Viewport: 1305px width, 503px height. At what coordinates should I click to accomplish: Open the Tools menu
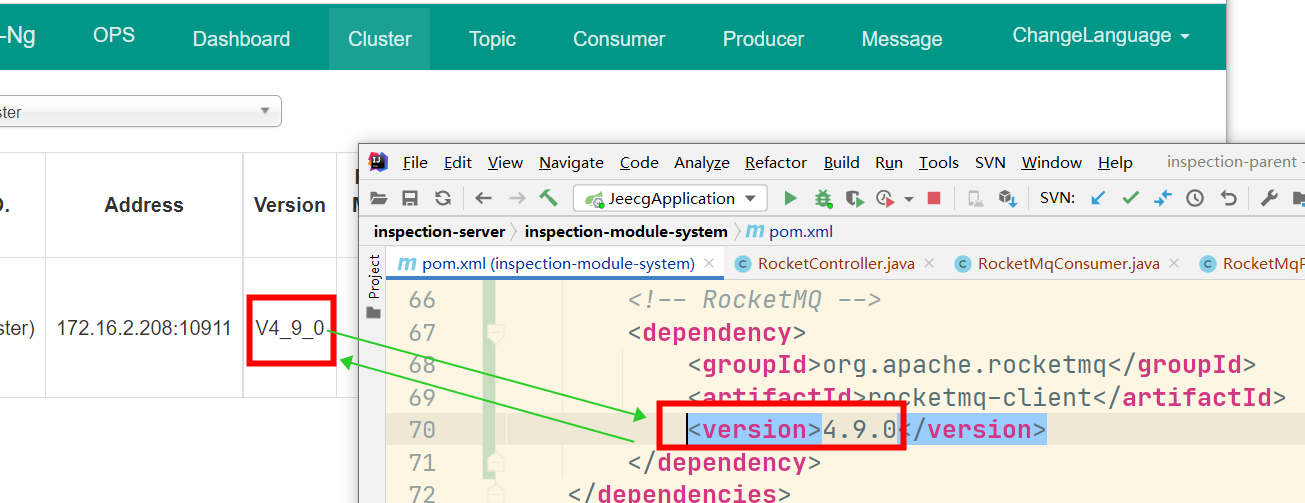(939, 162)
